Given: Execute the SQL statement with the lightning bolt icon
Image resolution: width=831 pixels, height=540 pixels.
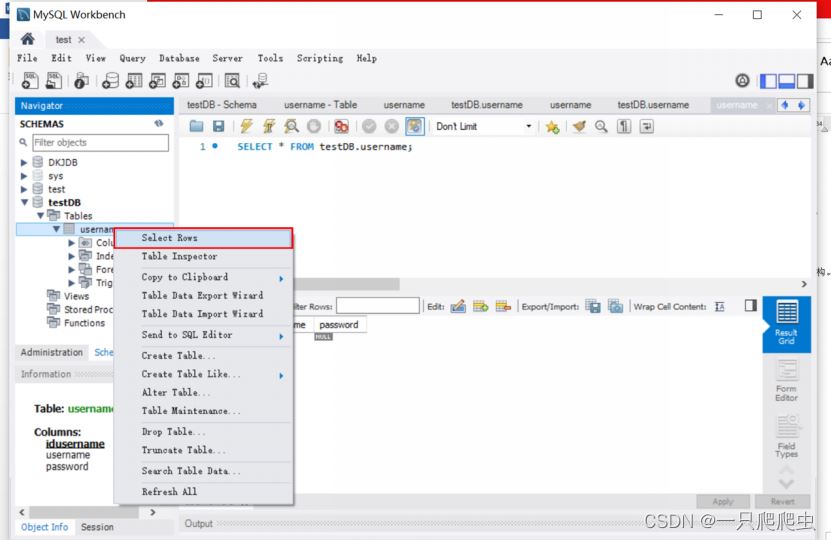Looking at the screenshot, I should tap(246, 127).
